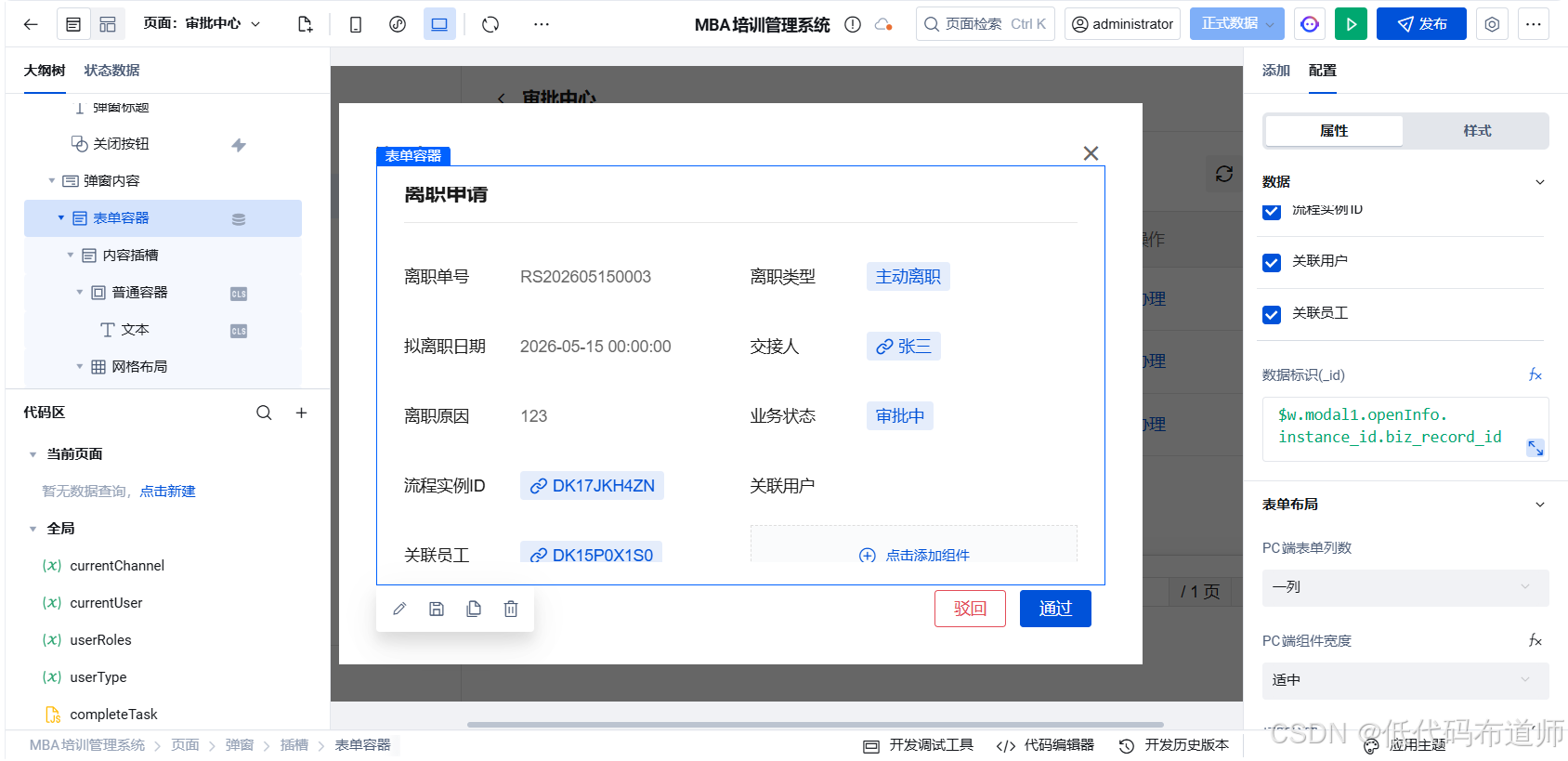Save the form container as a template

pos(437,609)
